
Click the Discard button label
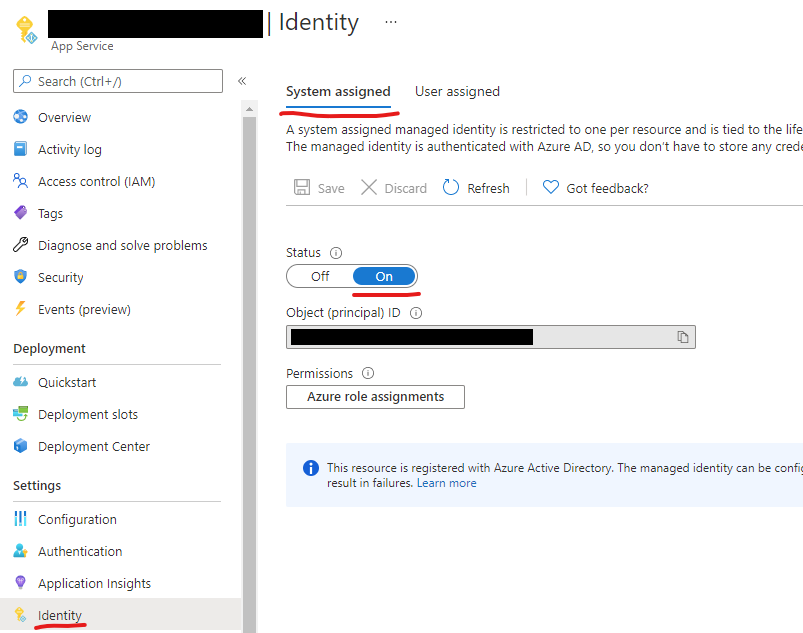point(406,188)
